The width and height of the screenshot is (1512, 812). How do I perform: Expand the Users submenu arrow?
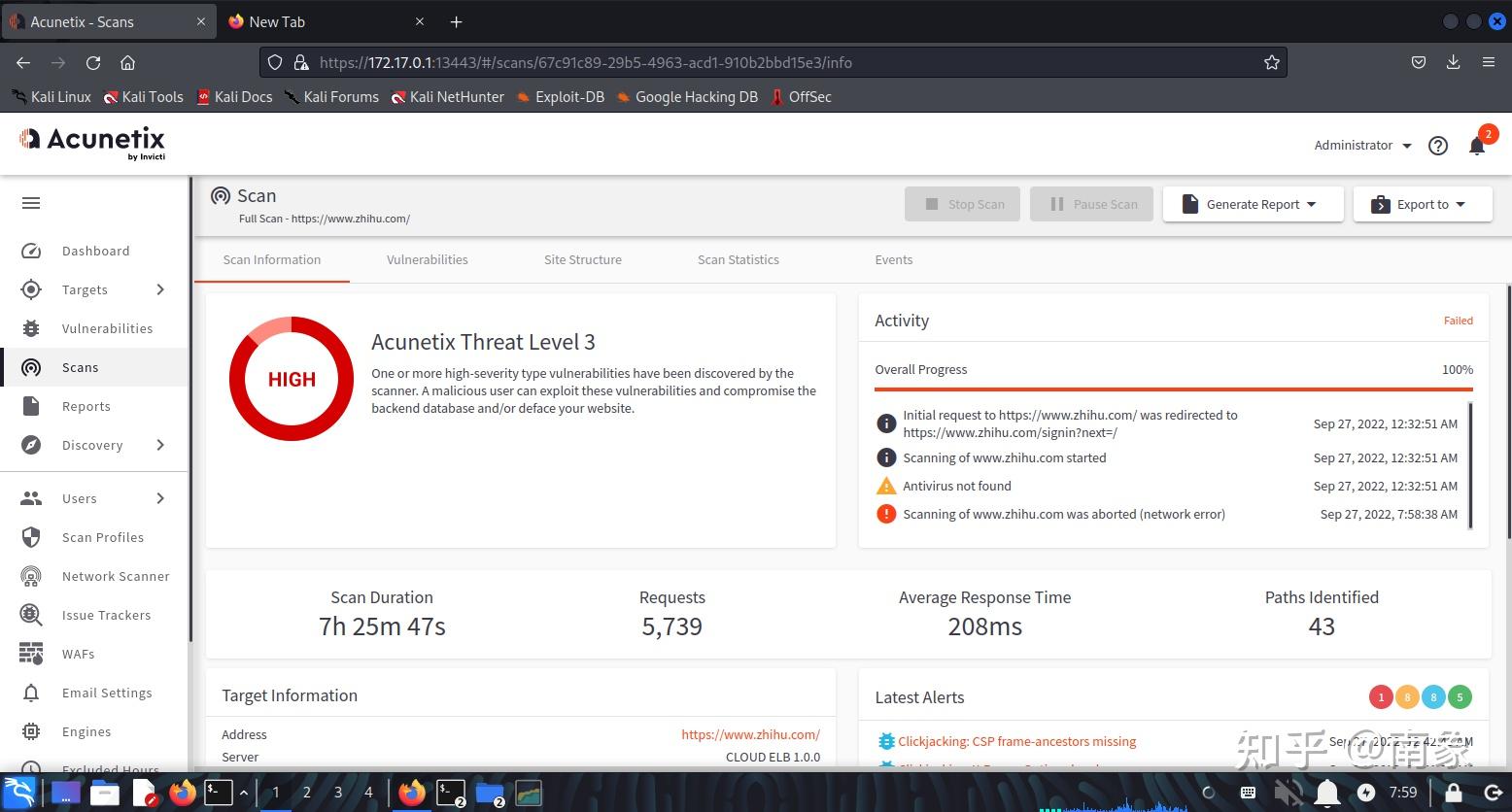160,498
